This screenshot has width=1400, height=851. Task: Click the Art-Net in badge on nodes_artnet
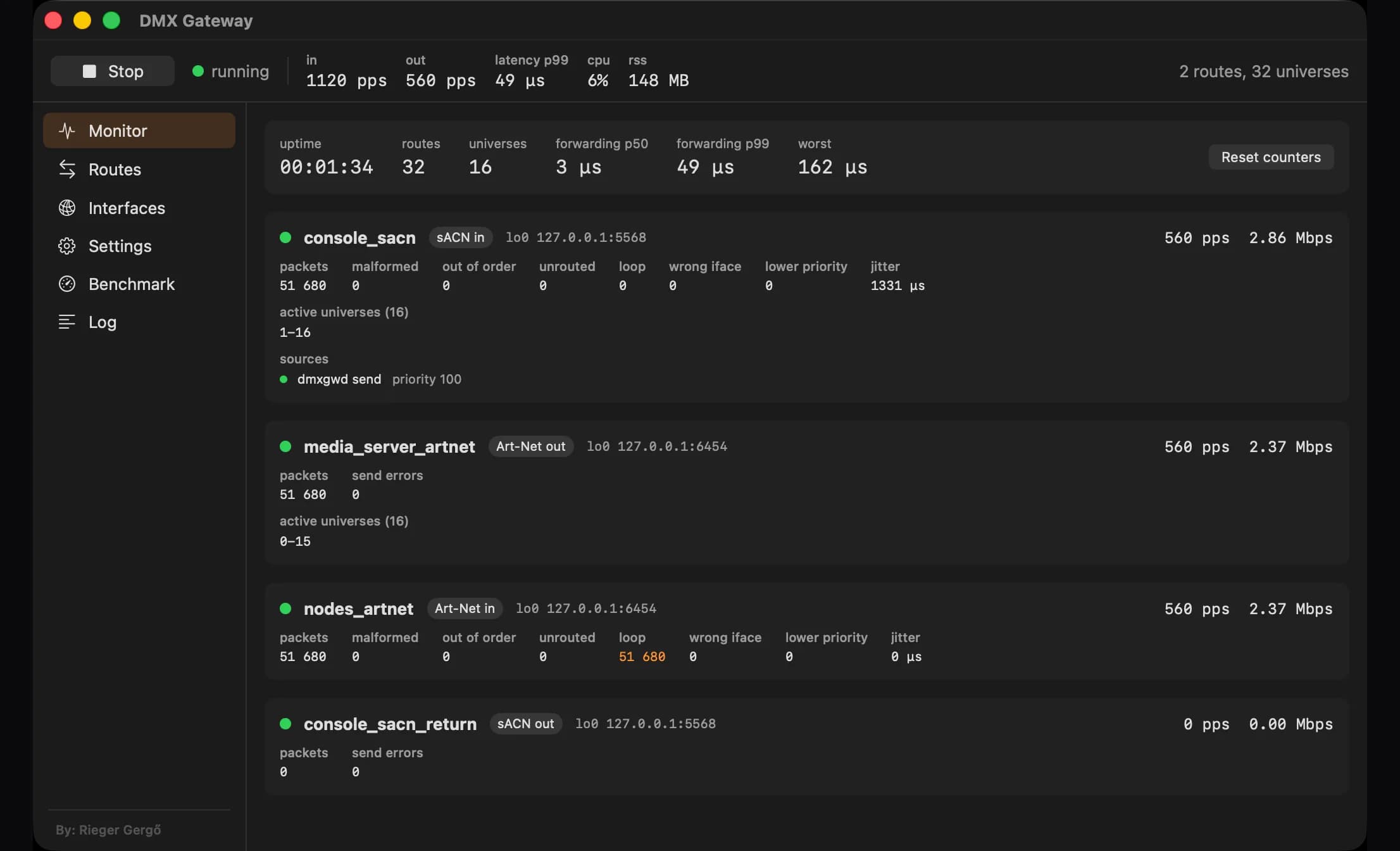[465, 608]
